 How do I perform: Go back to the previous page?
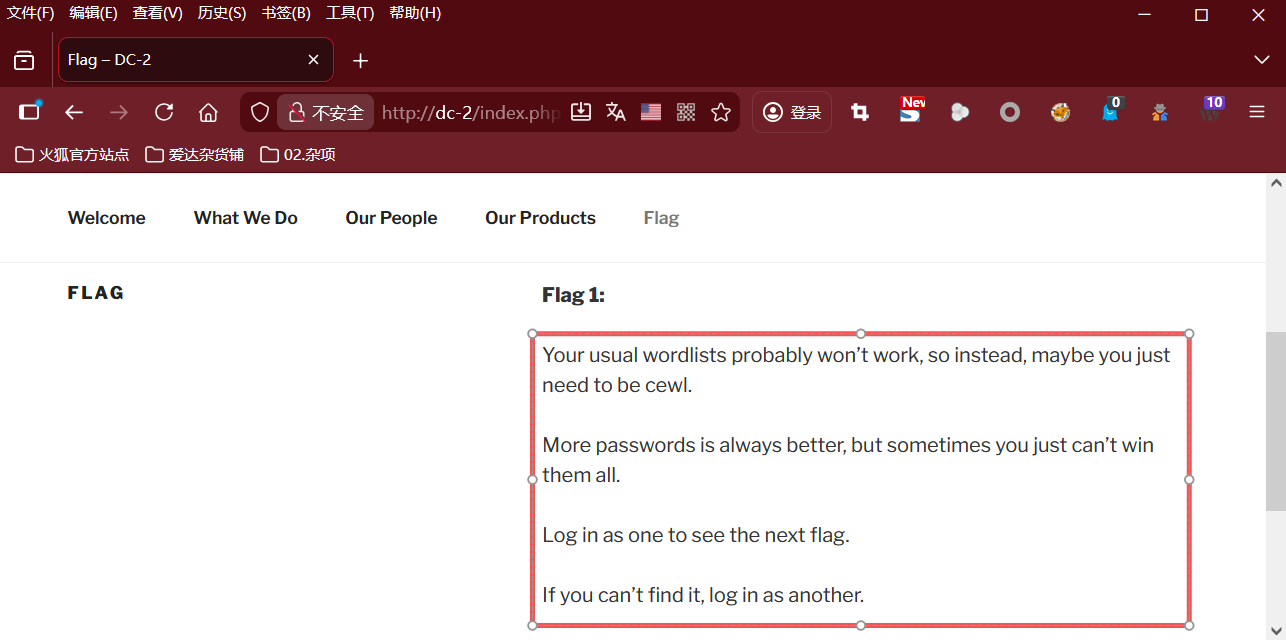[x=74, y=113]
